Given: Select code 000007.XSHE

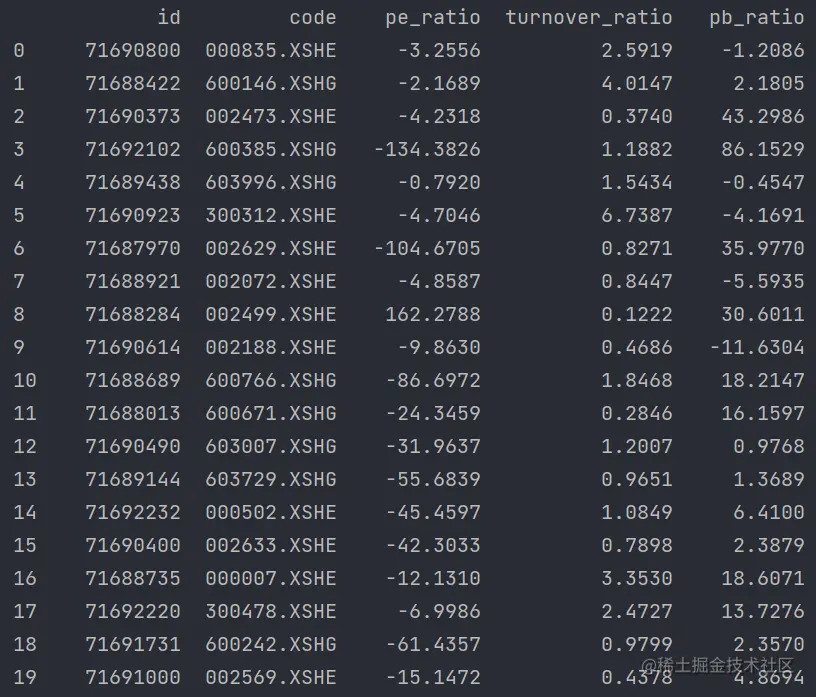Looking at the screenshot, I should (x=271, y=578).
